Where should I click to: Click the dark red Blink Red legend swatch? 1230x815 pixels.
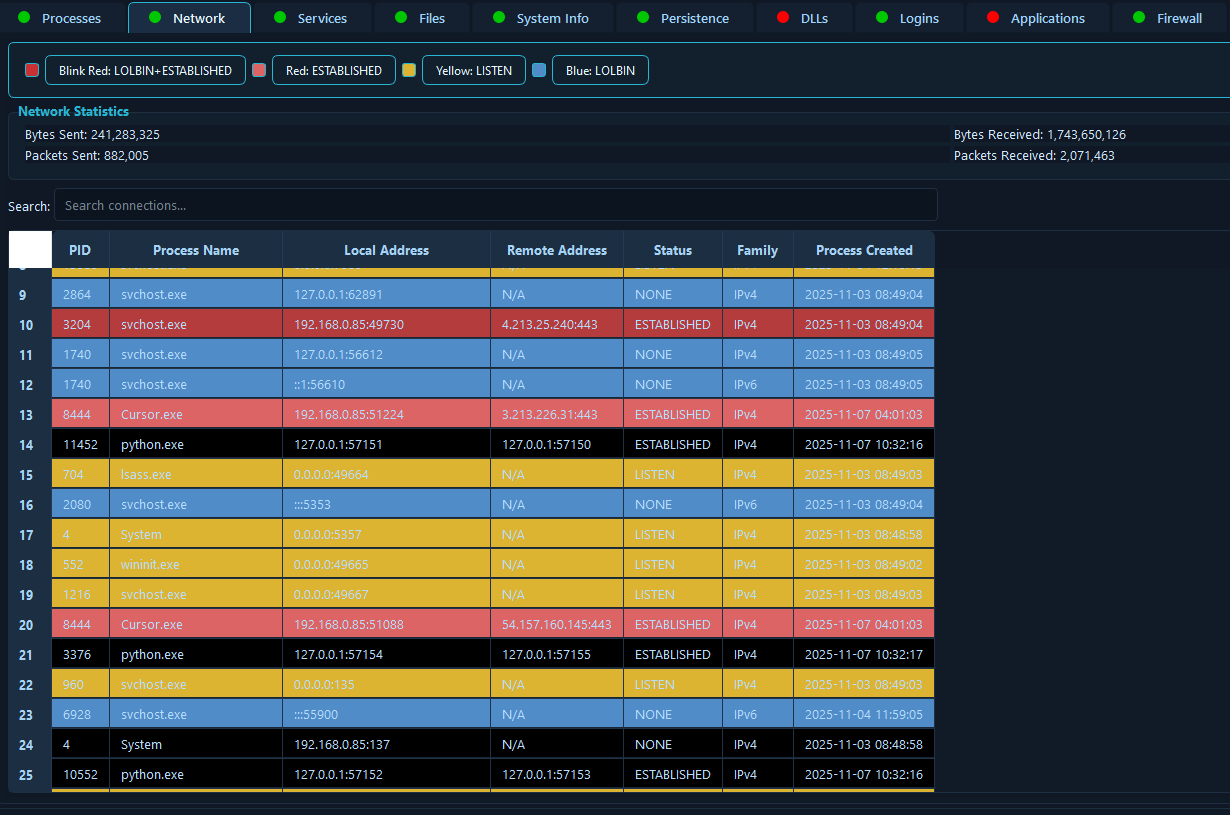point(32,70)
